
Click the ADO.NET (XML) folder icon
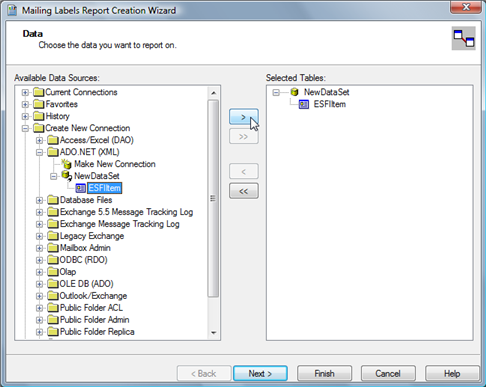pyautogui.click(x=53, y=152)
